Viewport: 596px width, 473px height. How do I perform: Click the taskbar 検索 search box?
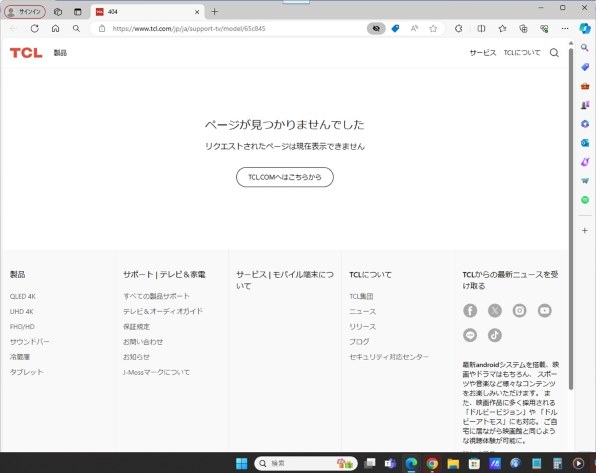point(306,463)
